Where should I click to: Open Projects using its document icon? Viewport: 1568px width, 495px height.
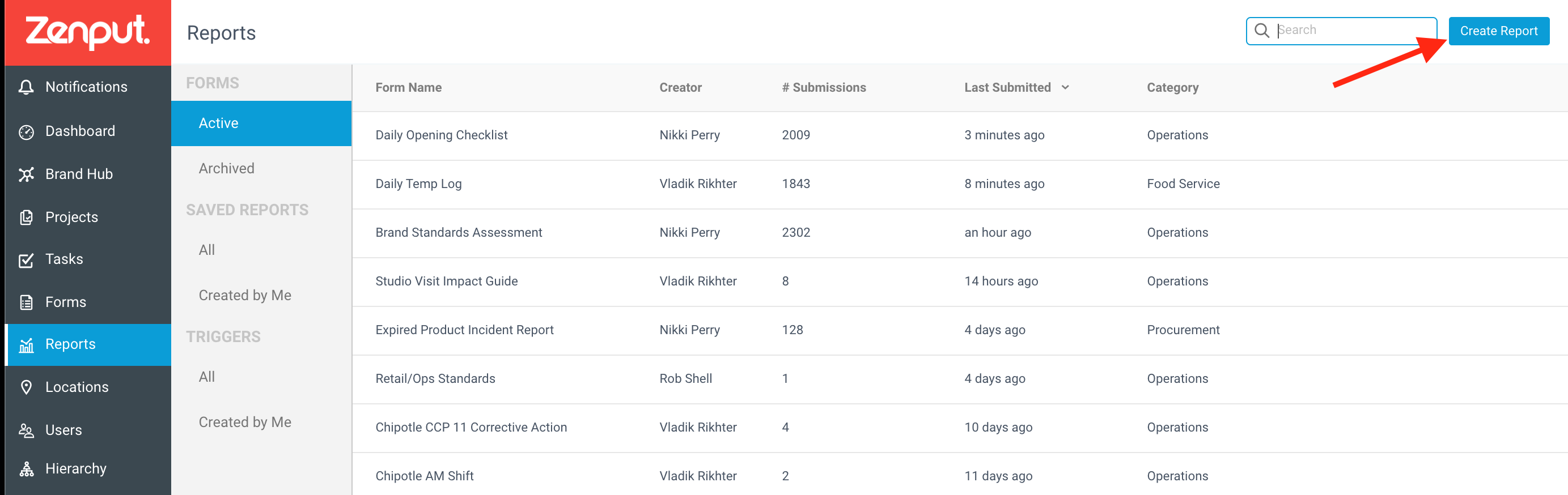point(26,217)
